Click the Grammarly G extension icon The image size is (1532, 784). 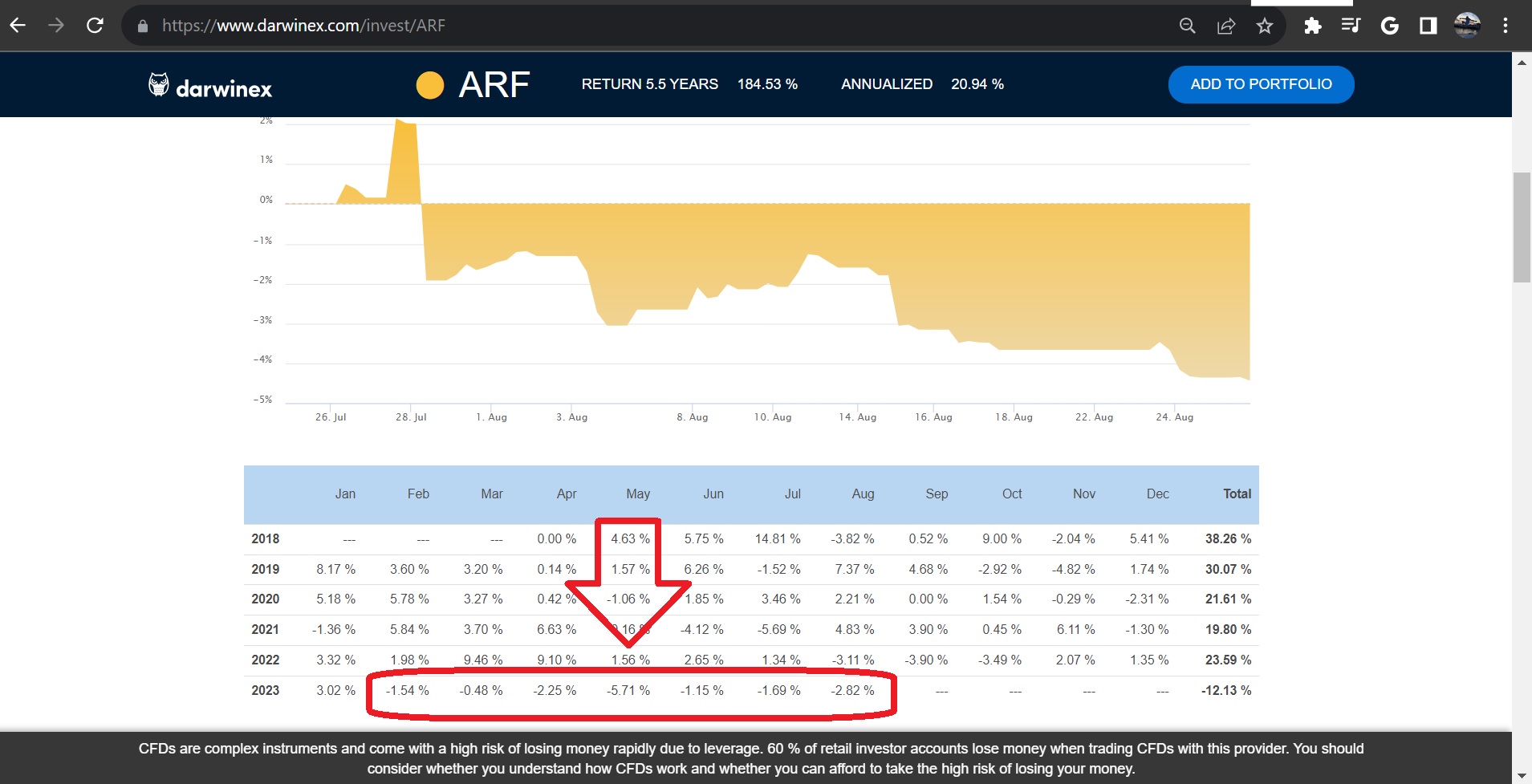pyautogui.click(x=1389, y=26)
